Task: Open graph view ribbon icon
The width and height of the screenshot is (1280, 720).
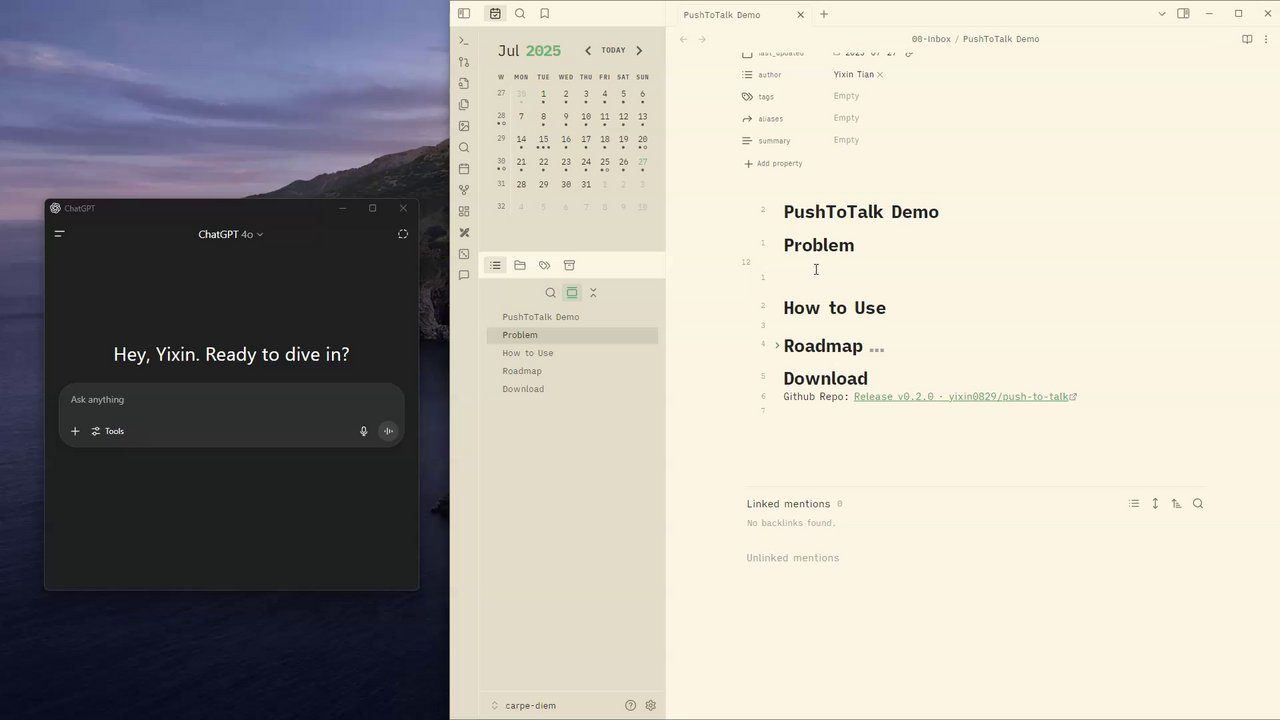Action: tap(464, 190)
